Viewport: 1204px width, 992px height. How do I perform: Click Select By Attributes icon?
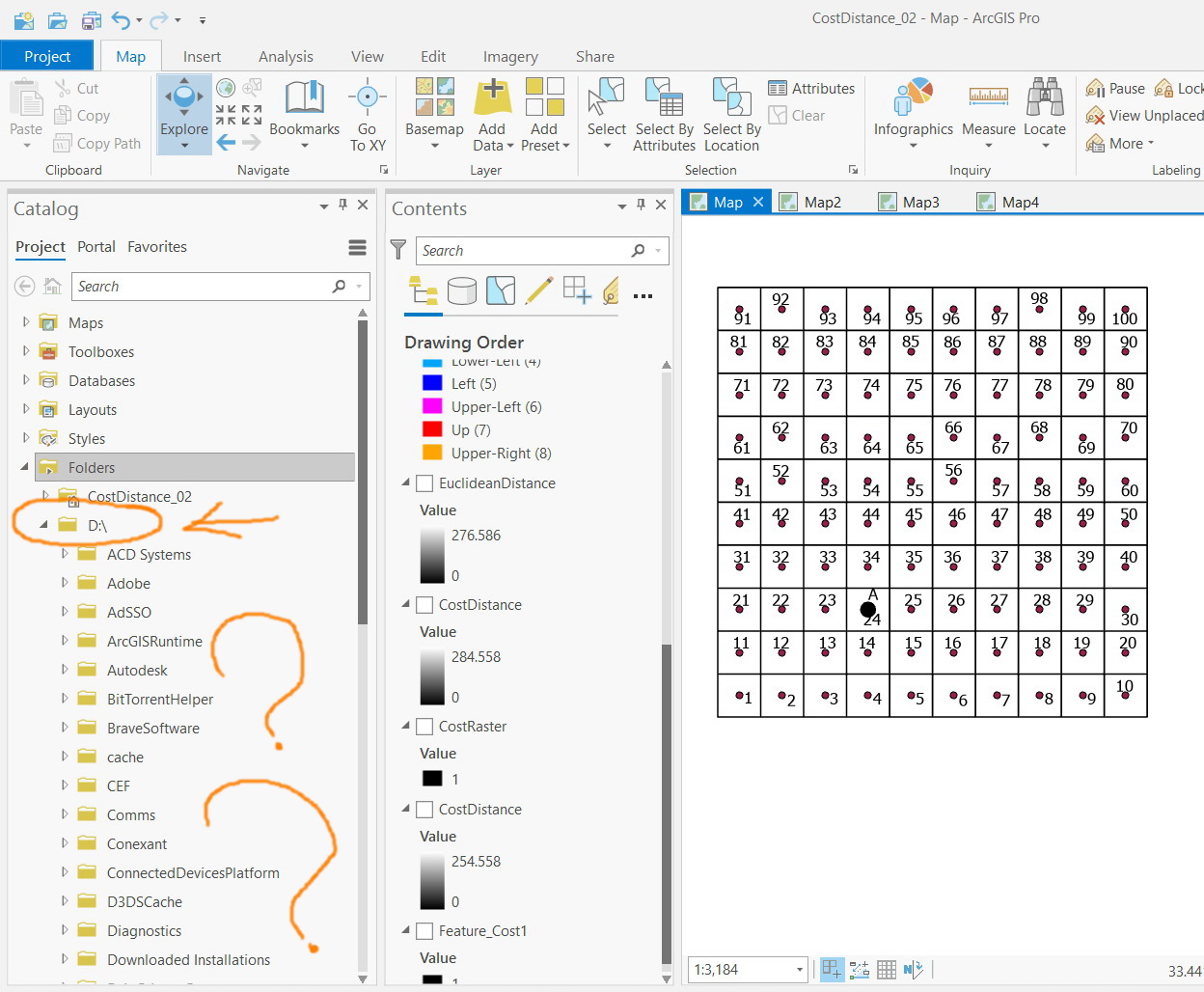tap(664, 96)
